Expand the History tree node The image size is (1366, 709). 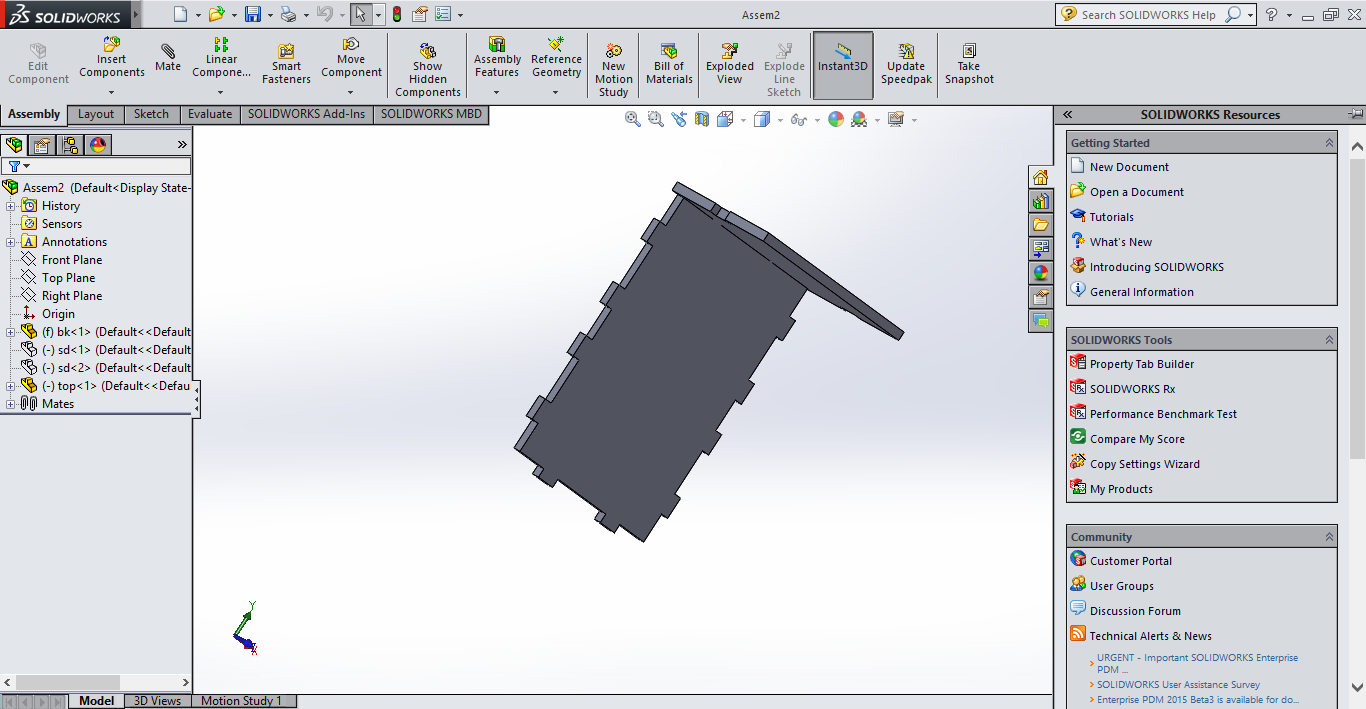(x=11, y=206)
